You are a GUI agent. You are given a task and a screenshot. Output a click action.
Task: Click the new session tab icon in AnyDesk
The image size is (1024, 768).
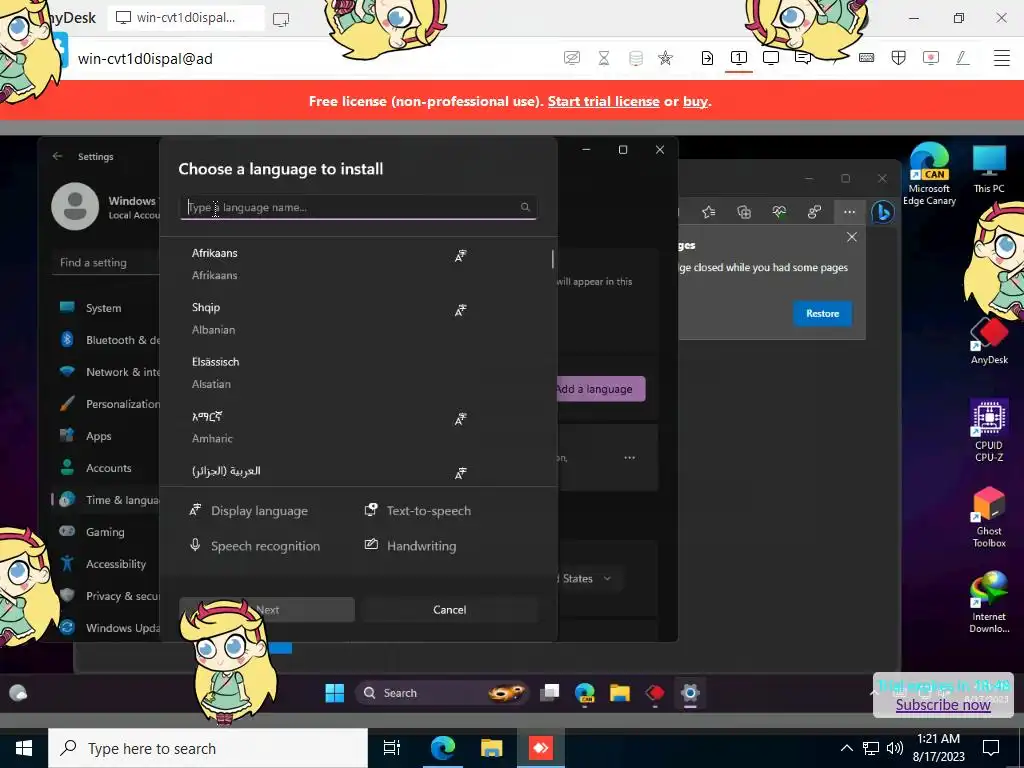coord(281,19)
